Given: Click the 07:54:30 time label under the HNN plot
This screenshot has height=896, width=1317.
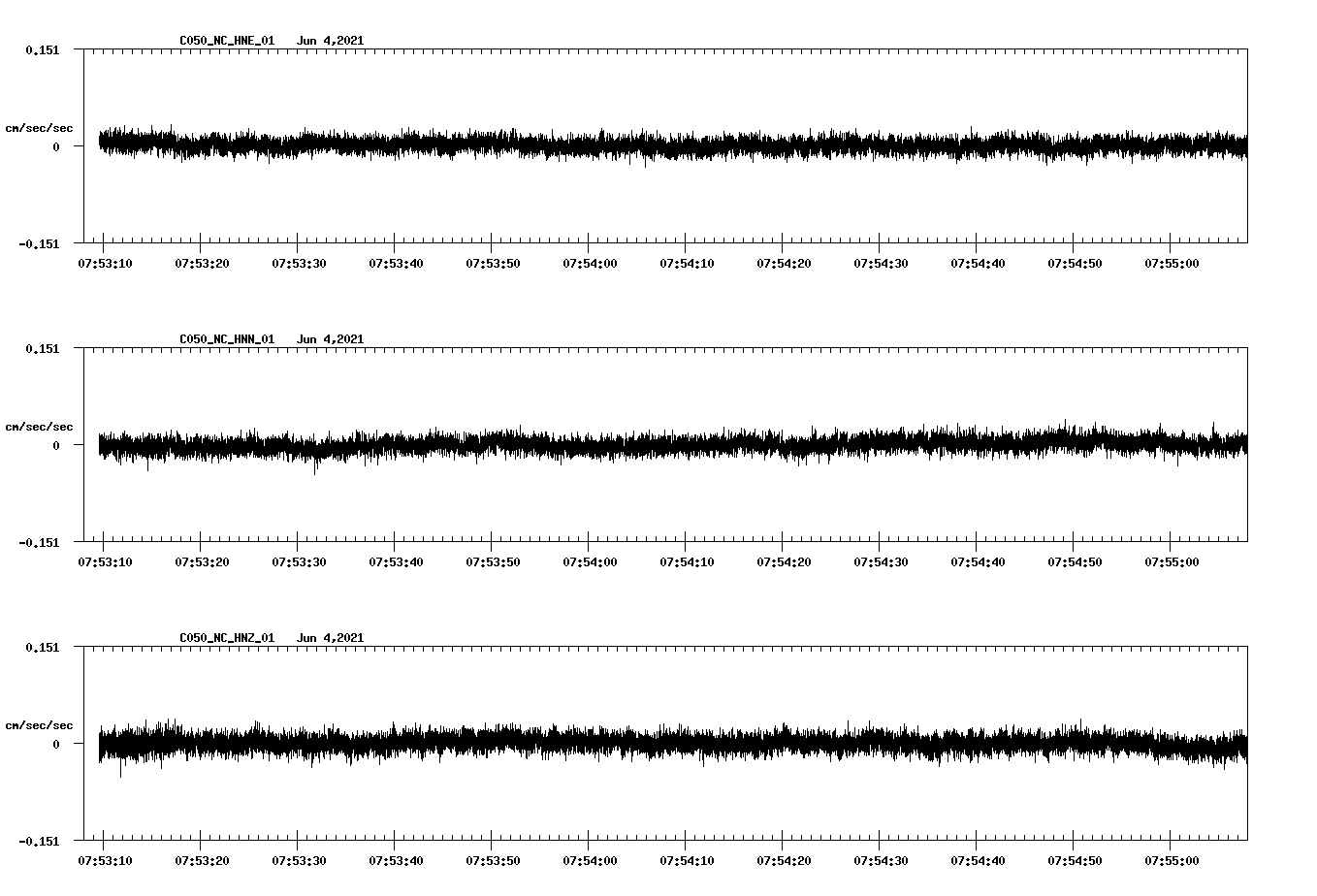Looking at the screenshot, I should [881, 562].
